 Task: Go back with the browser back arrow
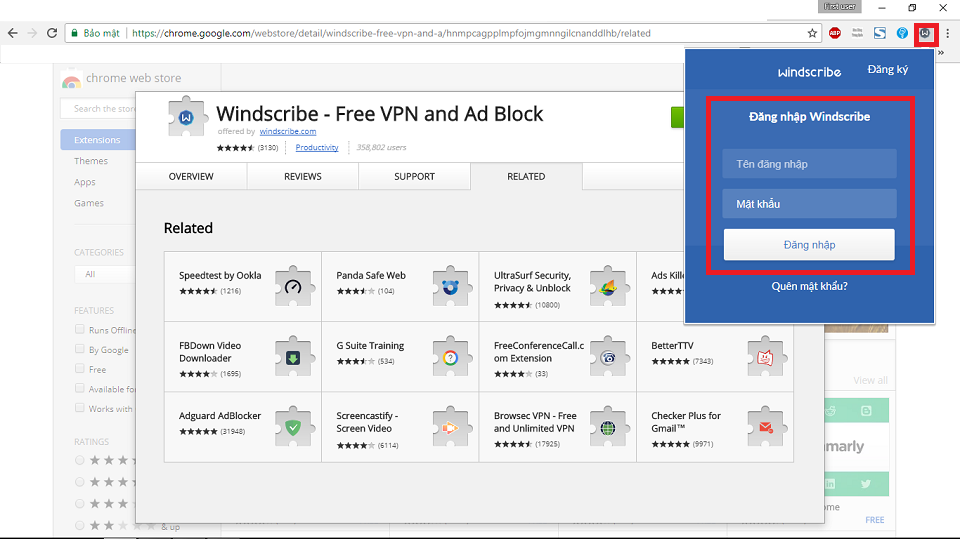pos(13,33)
